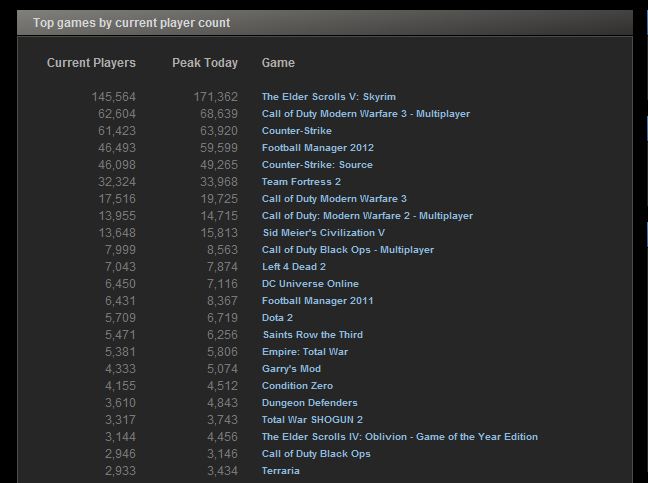Viewport: 648px width, 483px height.
Task: Select the Peak Today column header
Action: [205, 63]
